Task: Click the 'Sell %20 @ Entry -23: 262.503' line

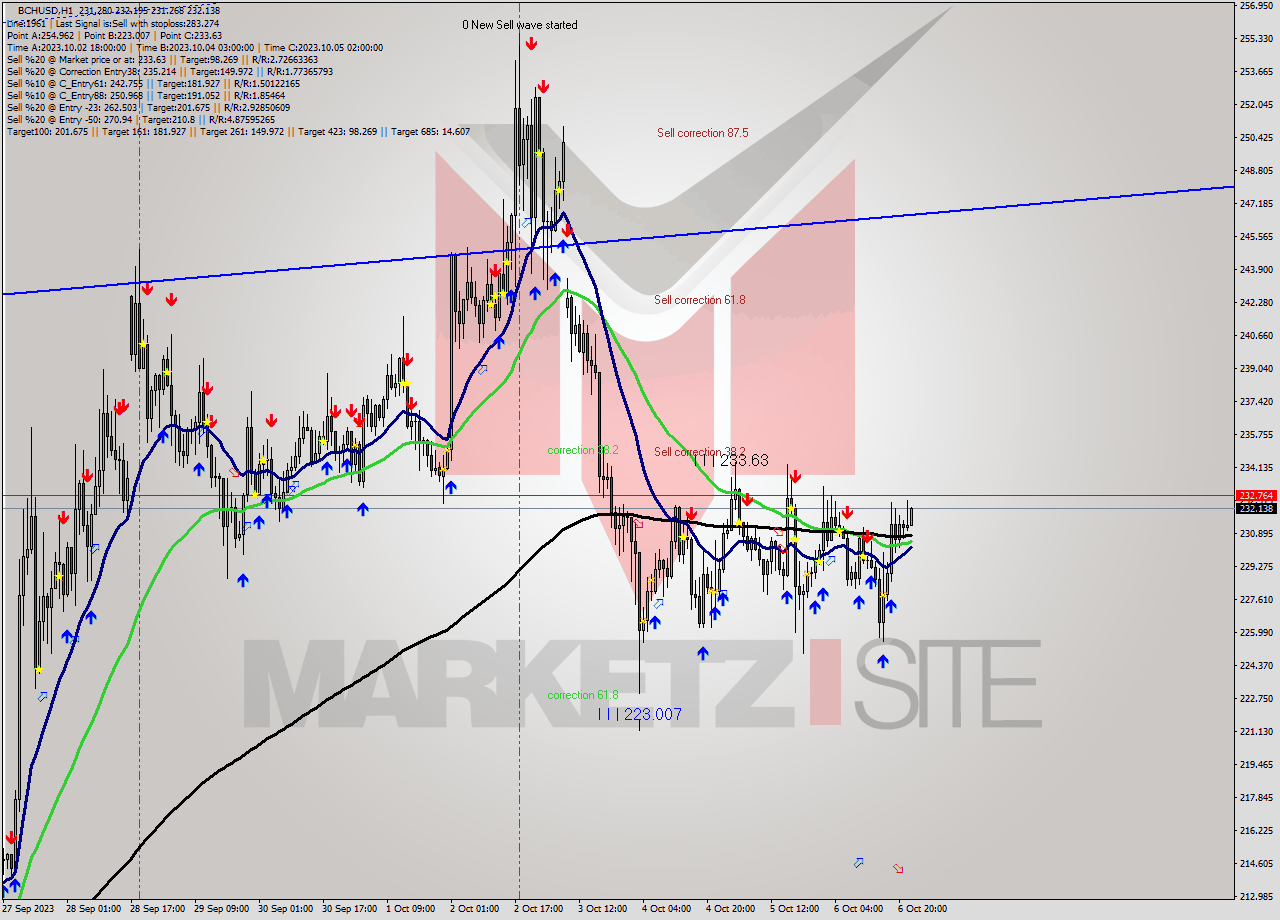Action: [x=148, y=107]
